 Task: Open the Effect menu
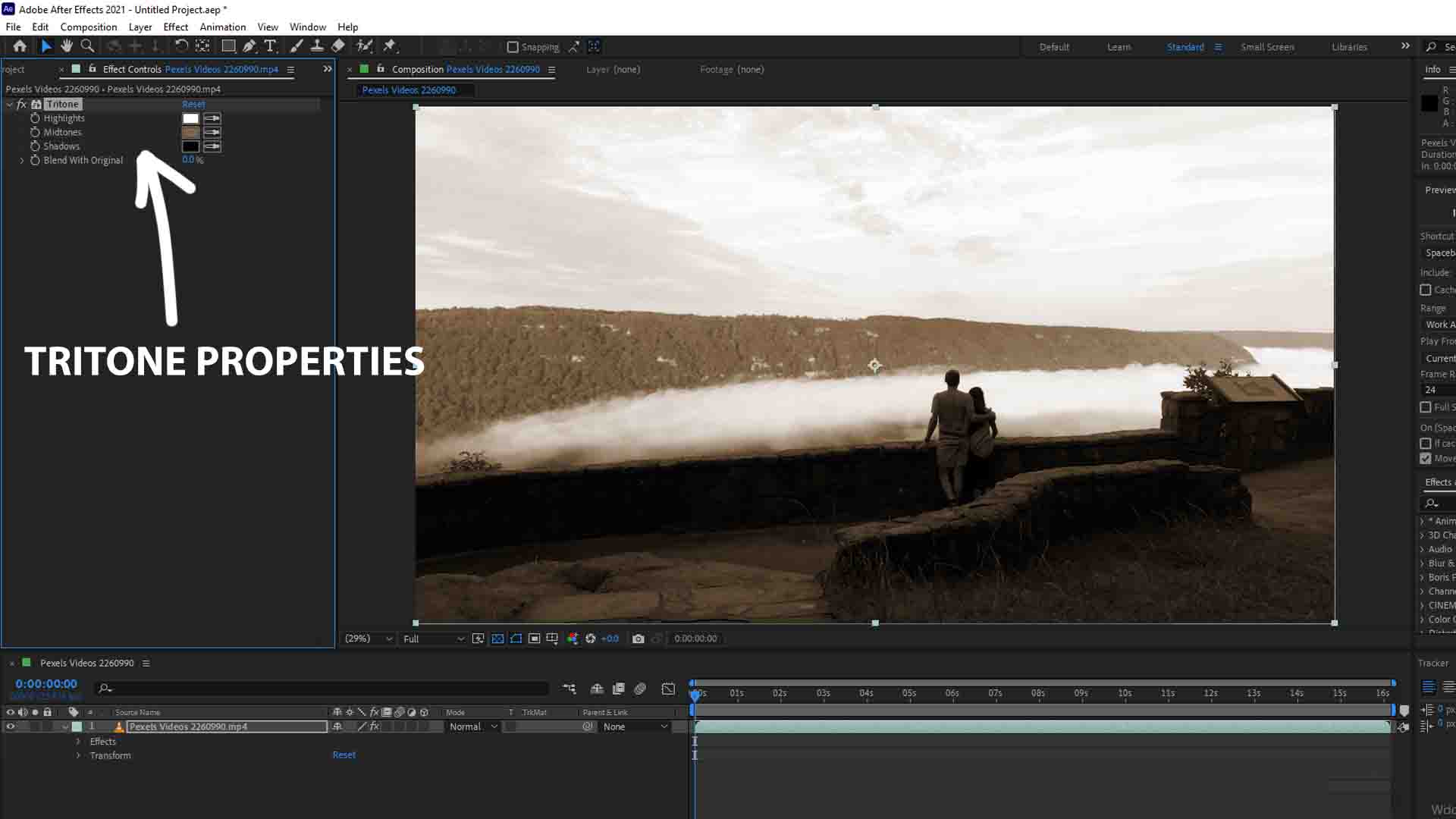(x=176, y=27)
